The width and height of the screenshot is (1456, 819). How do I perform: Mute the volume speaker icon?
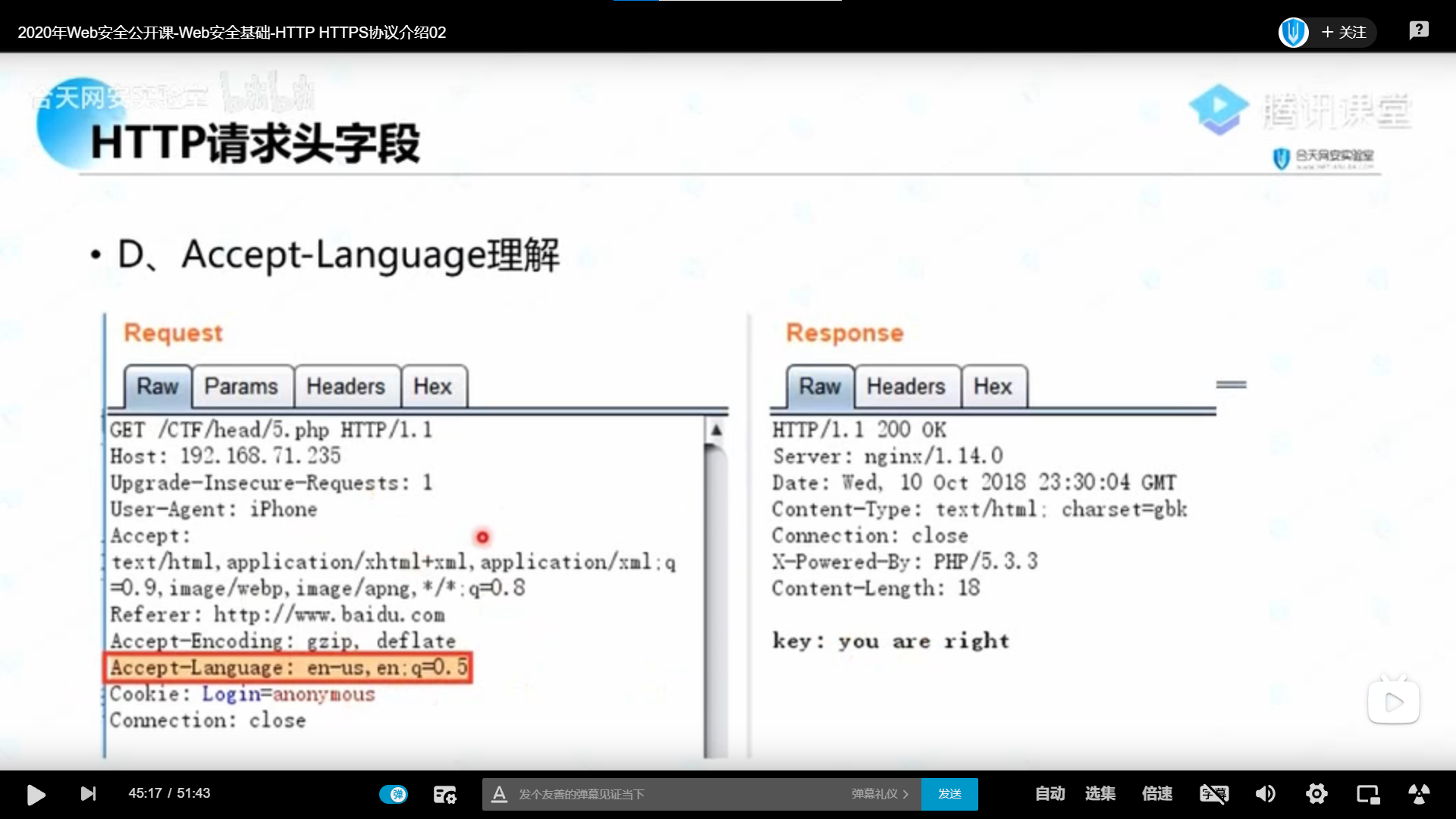[1265, 794]
